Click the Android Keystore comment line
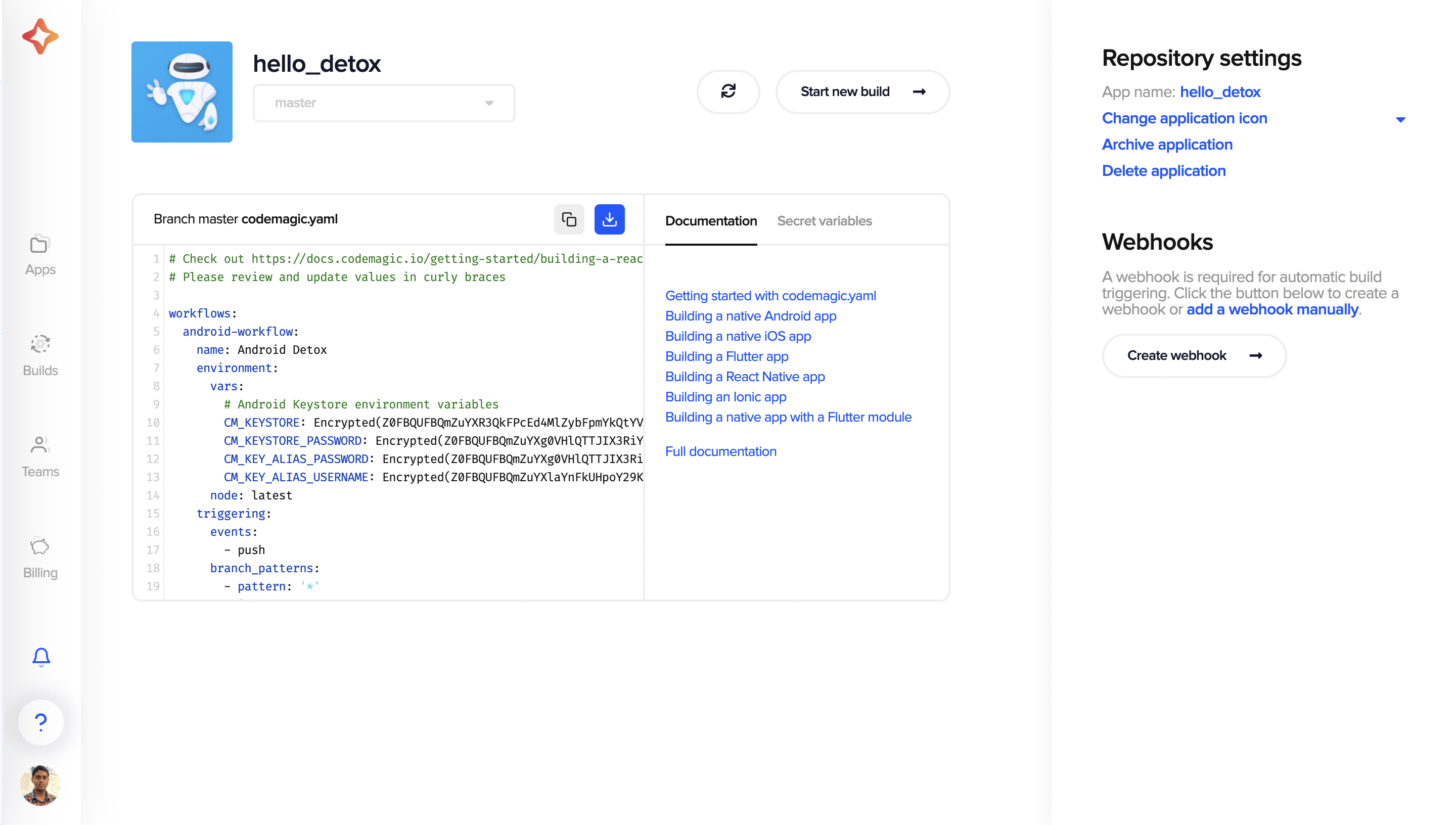Image resolution: width=1456 pixels, height=825 pixels. (x=361, y=404)
